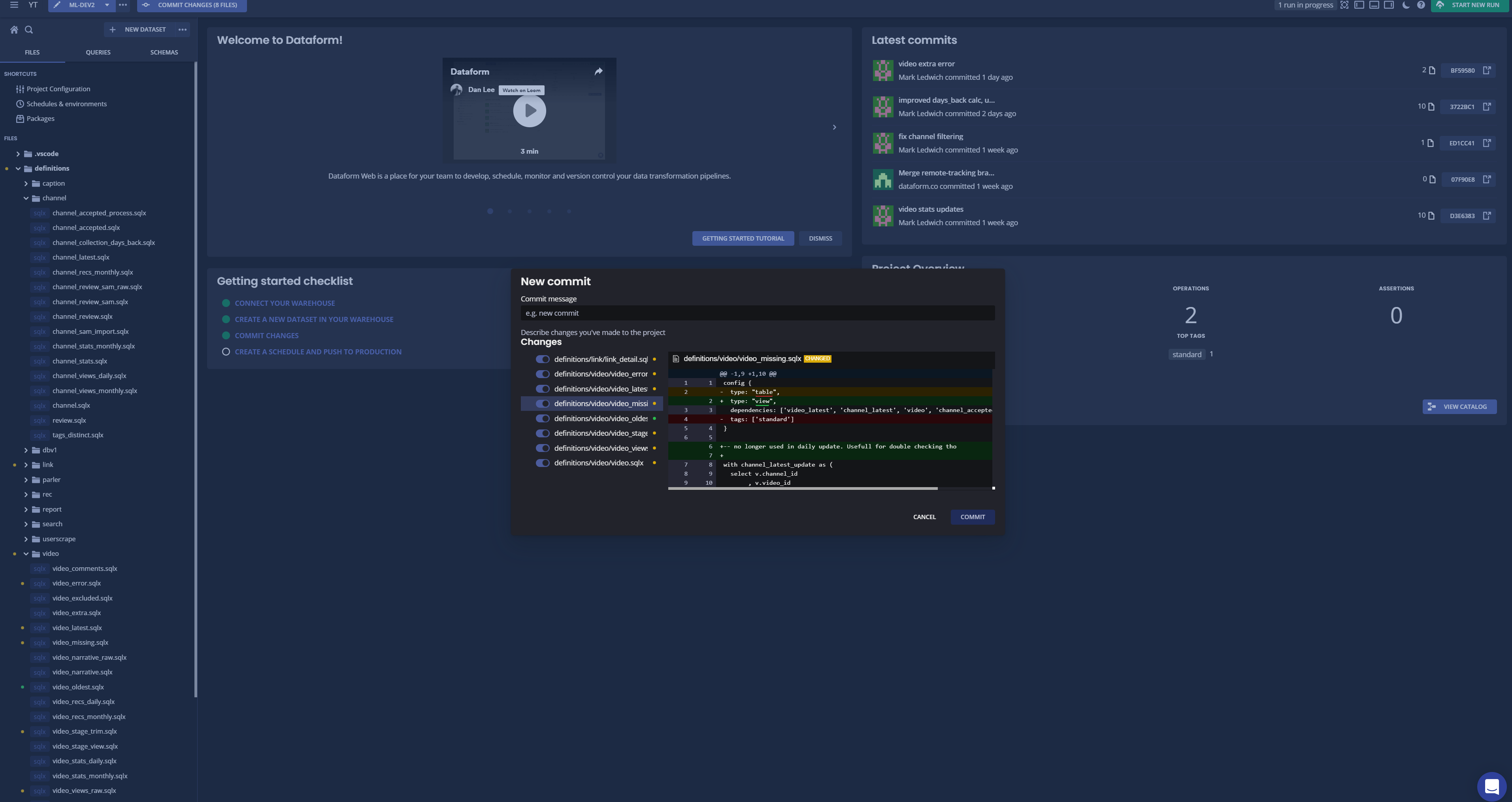Switch to the Schemas tab
The image size is (1512, 802).
tap(164, 52)
